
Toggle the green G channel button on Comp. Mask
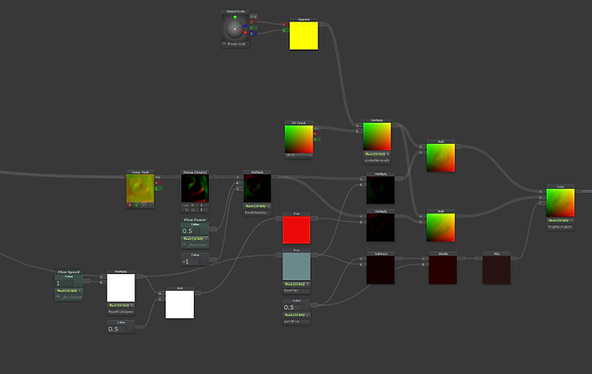137,205
